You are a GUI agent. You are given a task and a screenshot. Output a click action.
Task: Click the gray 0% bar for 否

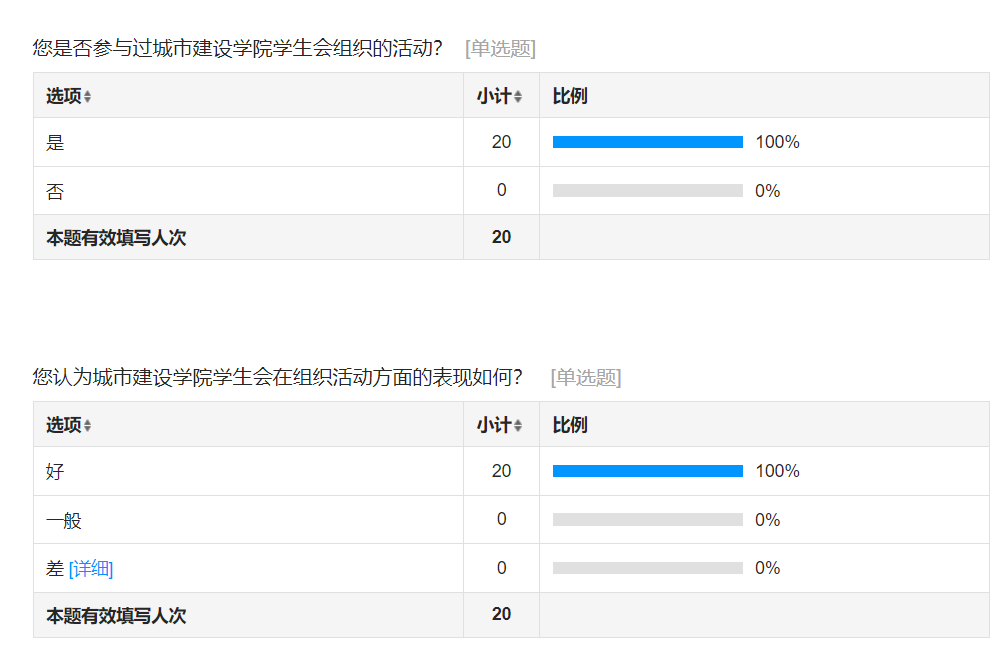coord(647,191)
